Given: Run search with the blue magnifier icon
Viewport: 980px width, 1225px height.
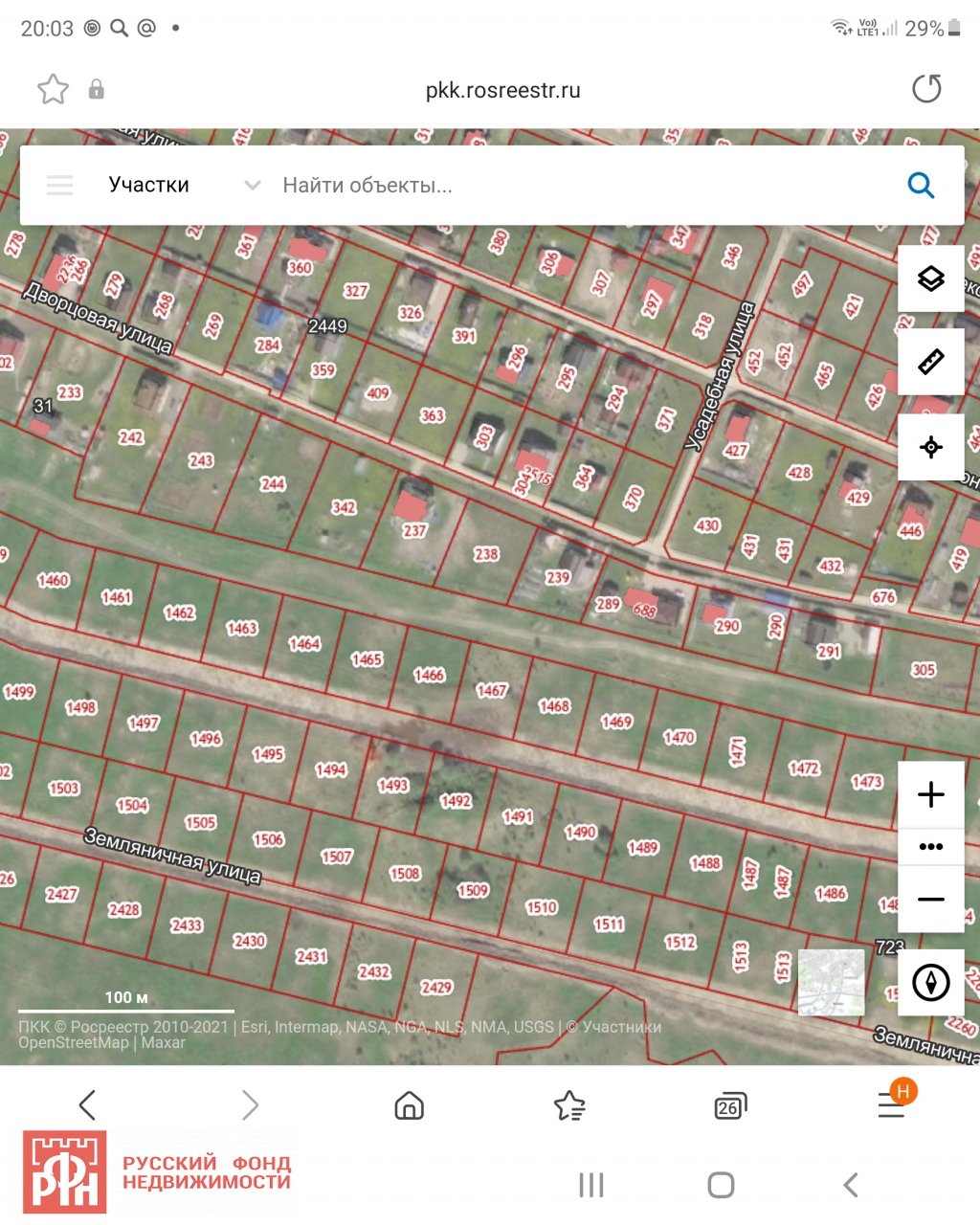Looking at the screenshot, I should pos(921,185).
